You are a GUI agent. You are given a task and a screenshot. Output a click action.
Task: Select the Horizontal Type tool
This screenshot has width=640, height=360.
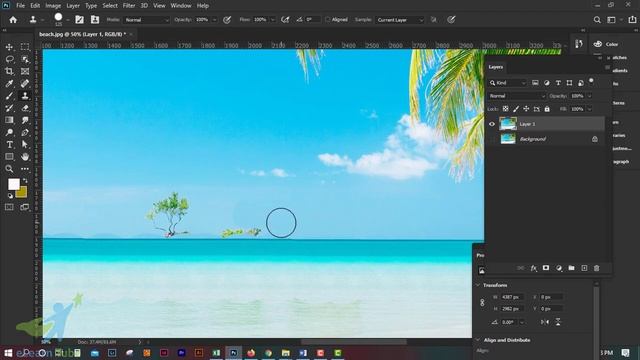pyautogui.click(x=9, y=144)
